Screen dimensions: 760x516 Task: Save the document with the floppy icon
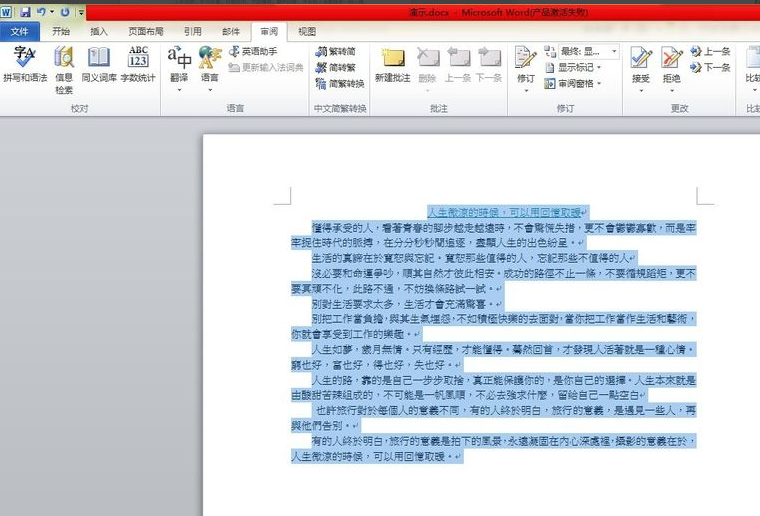tap(25, 12)
